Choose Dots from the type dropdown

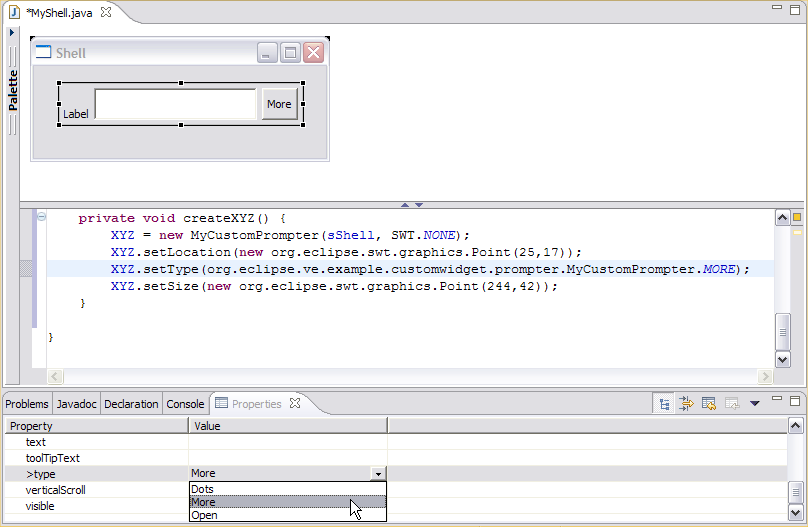click(x=288, y=489)
